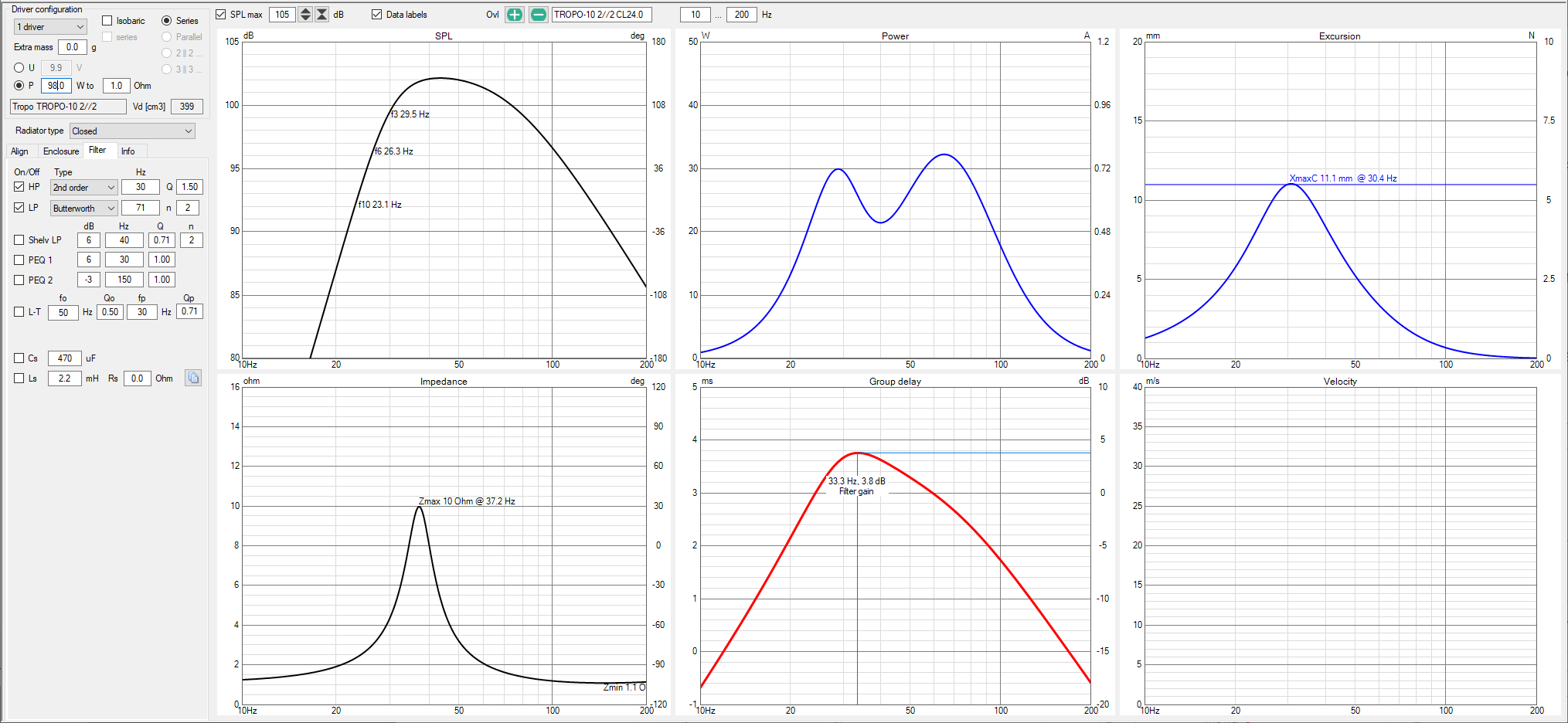Click the Group delay chart title
Screen dimensions: 1568x723
(x=895, y=382)
